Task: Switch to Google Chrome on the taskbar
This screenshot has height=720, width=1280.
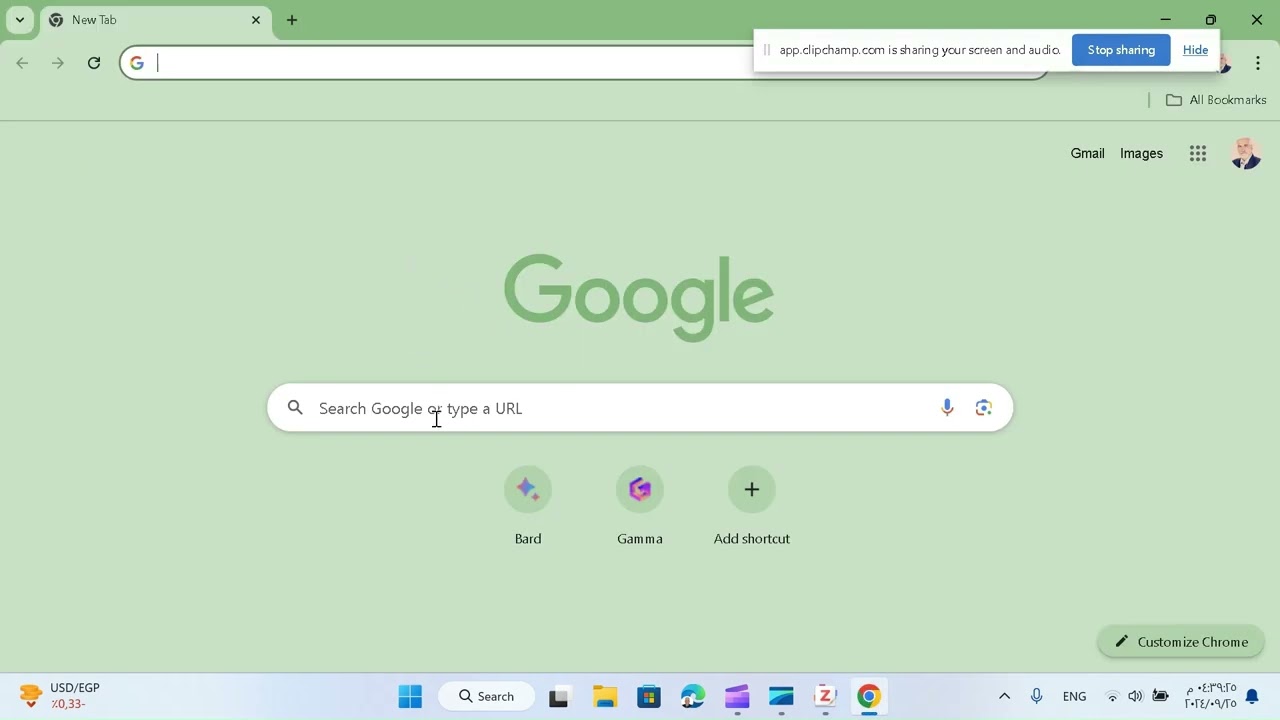Action: pos(869,696)
